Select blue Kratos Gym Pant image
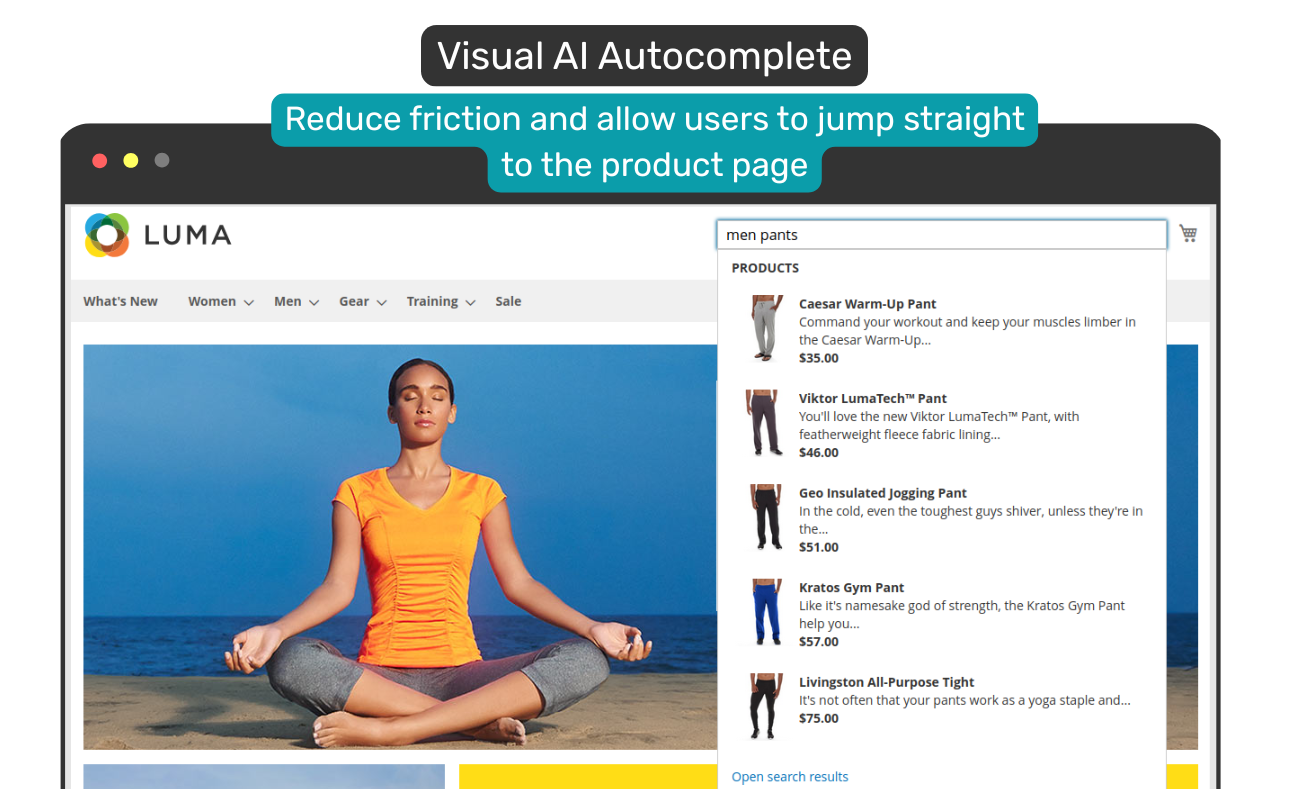 766,612
